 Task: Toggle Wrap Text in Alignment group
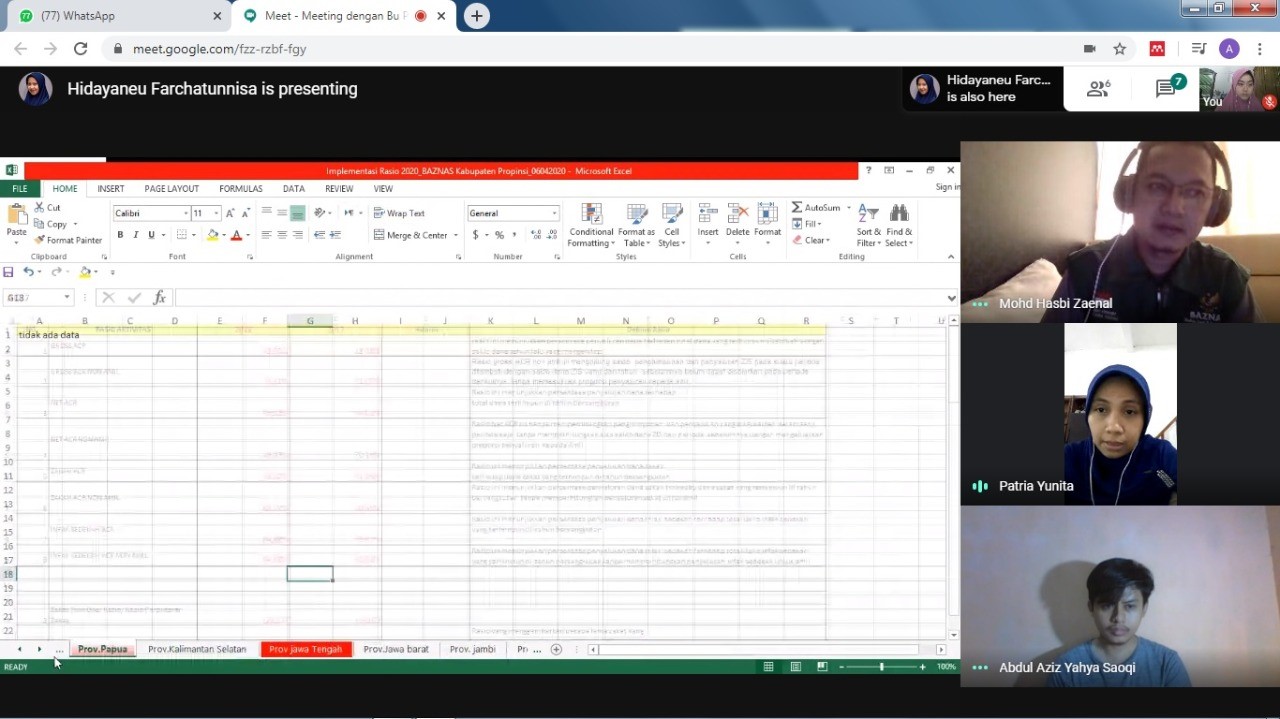[x=399, y=213]
